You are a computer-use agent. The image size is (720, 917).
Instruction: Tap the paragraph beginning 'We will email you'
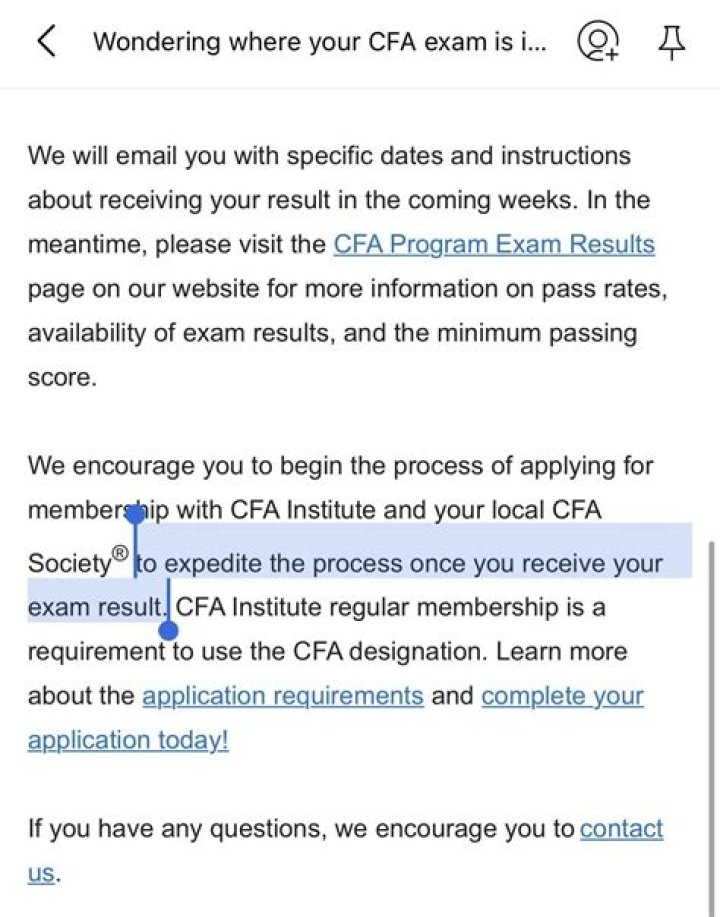[347, 266]
